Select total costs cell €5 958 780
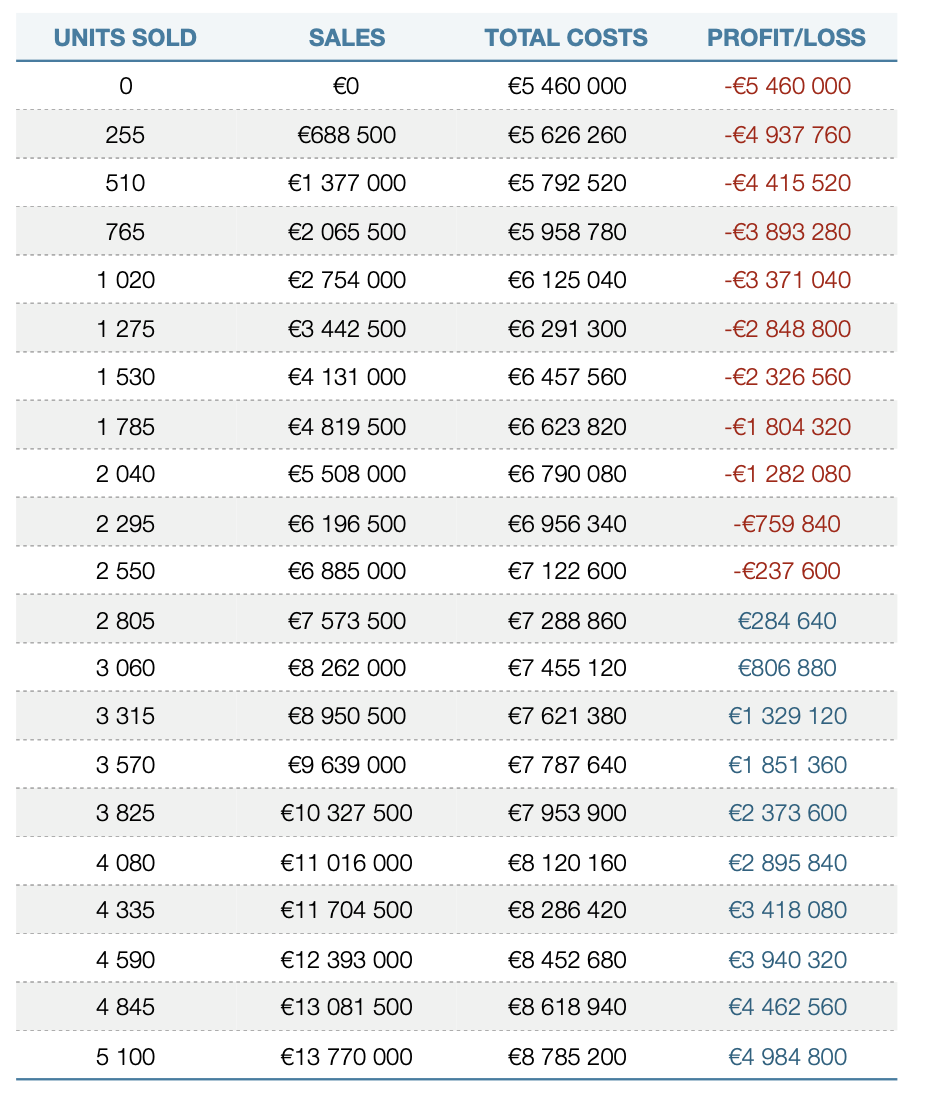928x1100 pixels. [567, 232]
